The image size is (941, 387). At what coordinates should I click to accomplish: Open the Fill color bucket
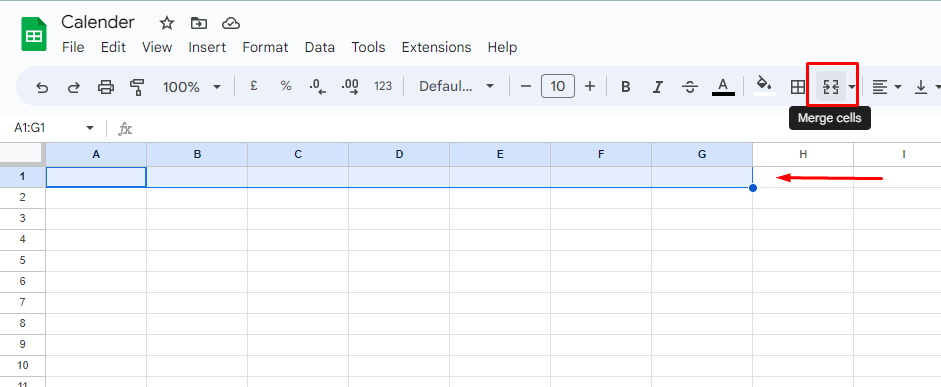pos(764,85)
